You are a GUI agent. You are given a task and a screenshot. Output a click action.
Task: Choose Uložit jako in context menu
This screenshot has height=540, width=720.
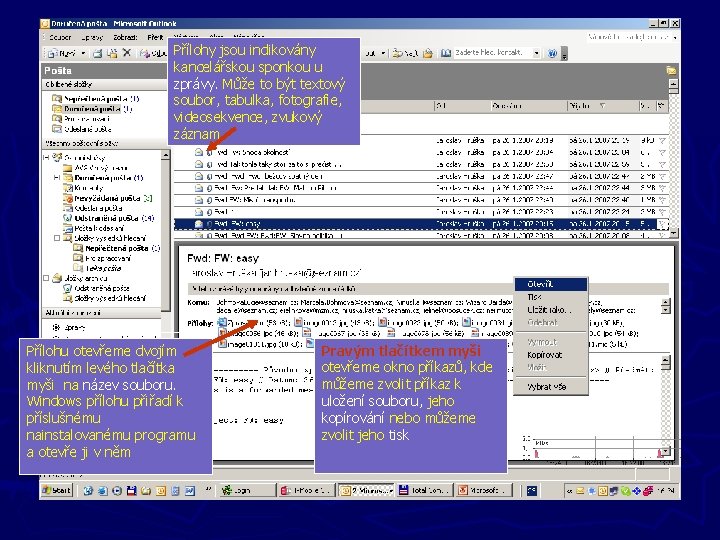click(x=551, y=310)
